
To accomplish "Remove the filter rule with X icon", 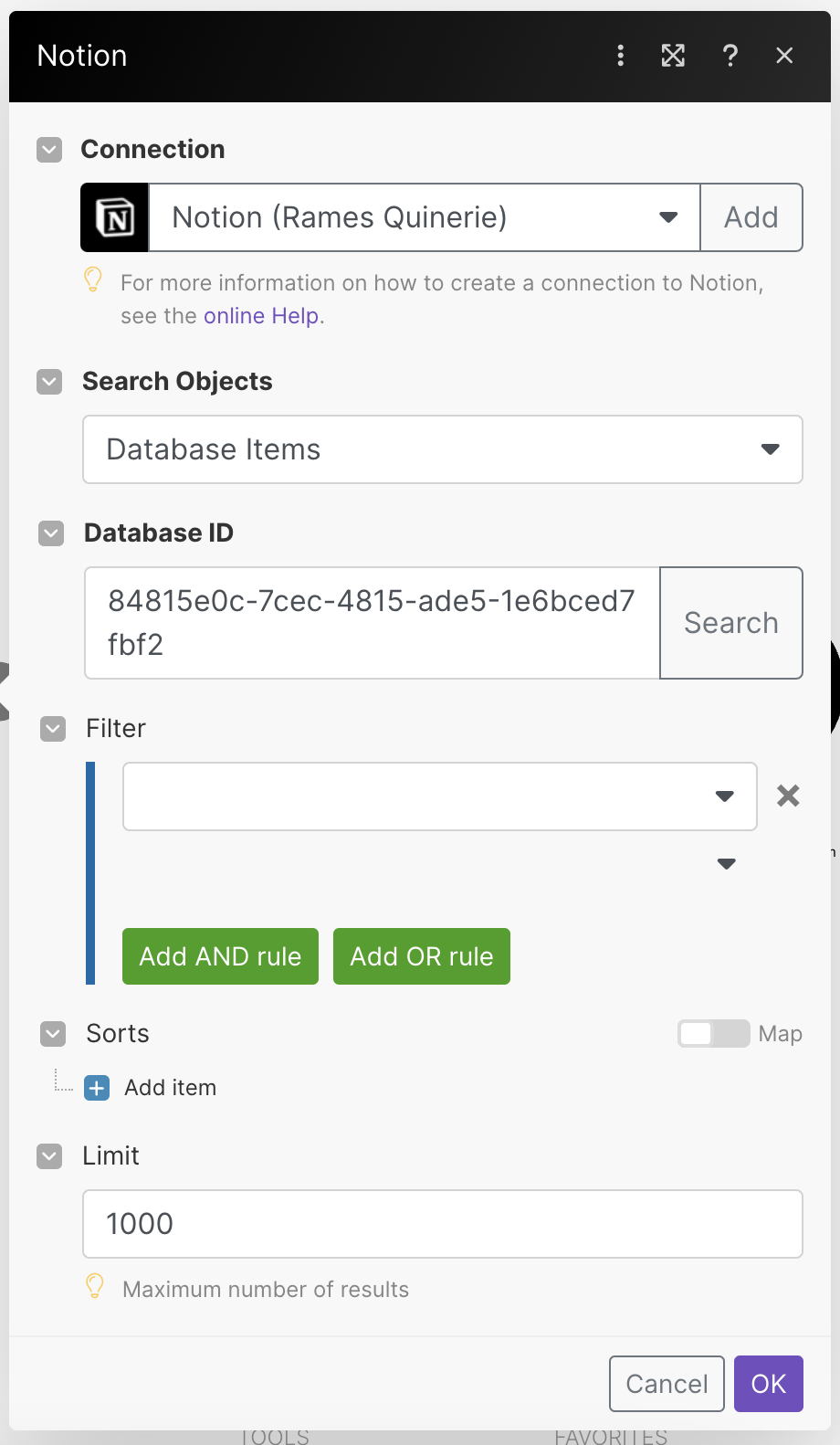I will [x=788, y=796].
